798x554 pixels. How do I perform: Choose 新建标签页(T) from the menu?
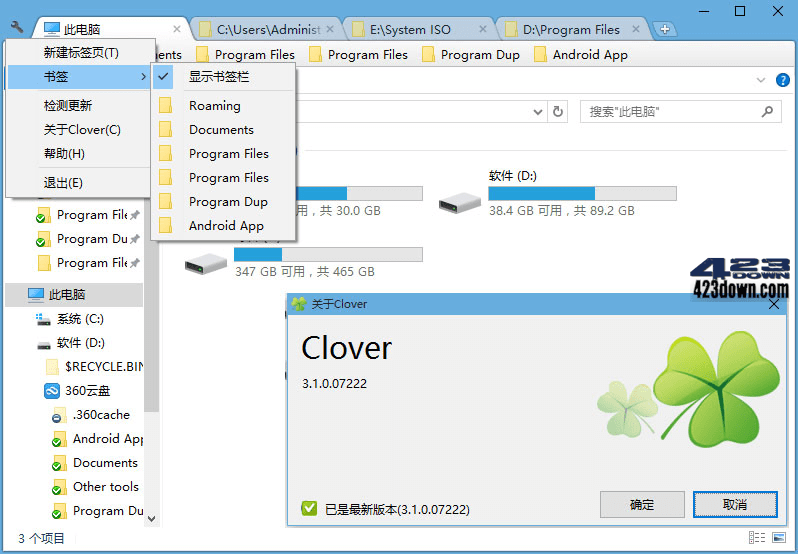tap(80, 52)
